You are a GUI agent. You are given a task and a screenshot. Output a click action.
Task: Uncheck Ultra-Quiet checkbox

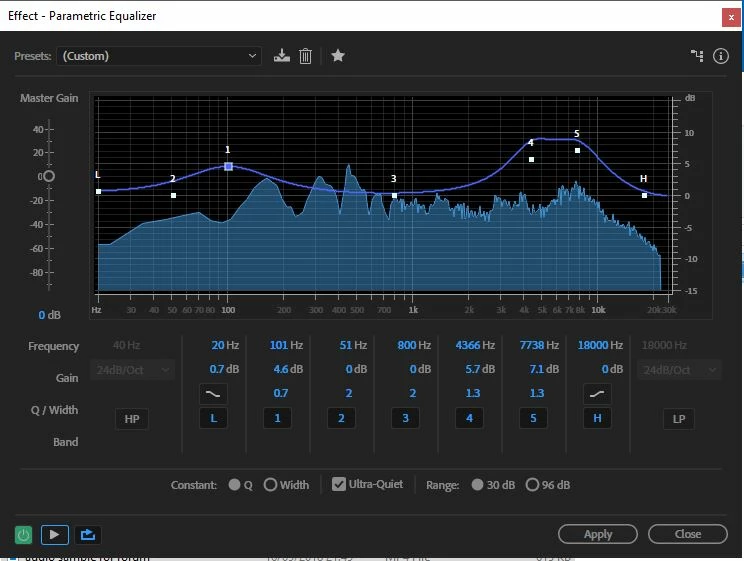click(x=339, y=484)
